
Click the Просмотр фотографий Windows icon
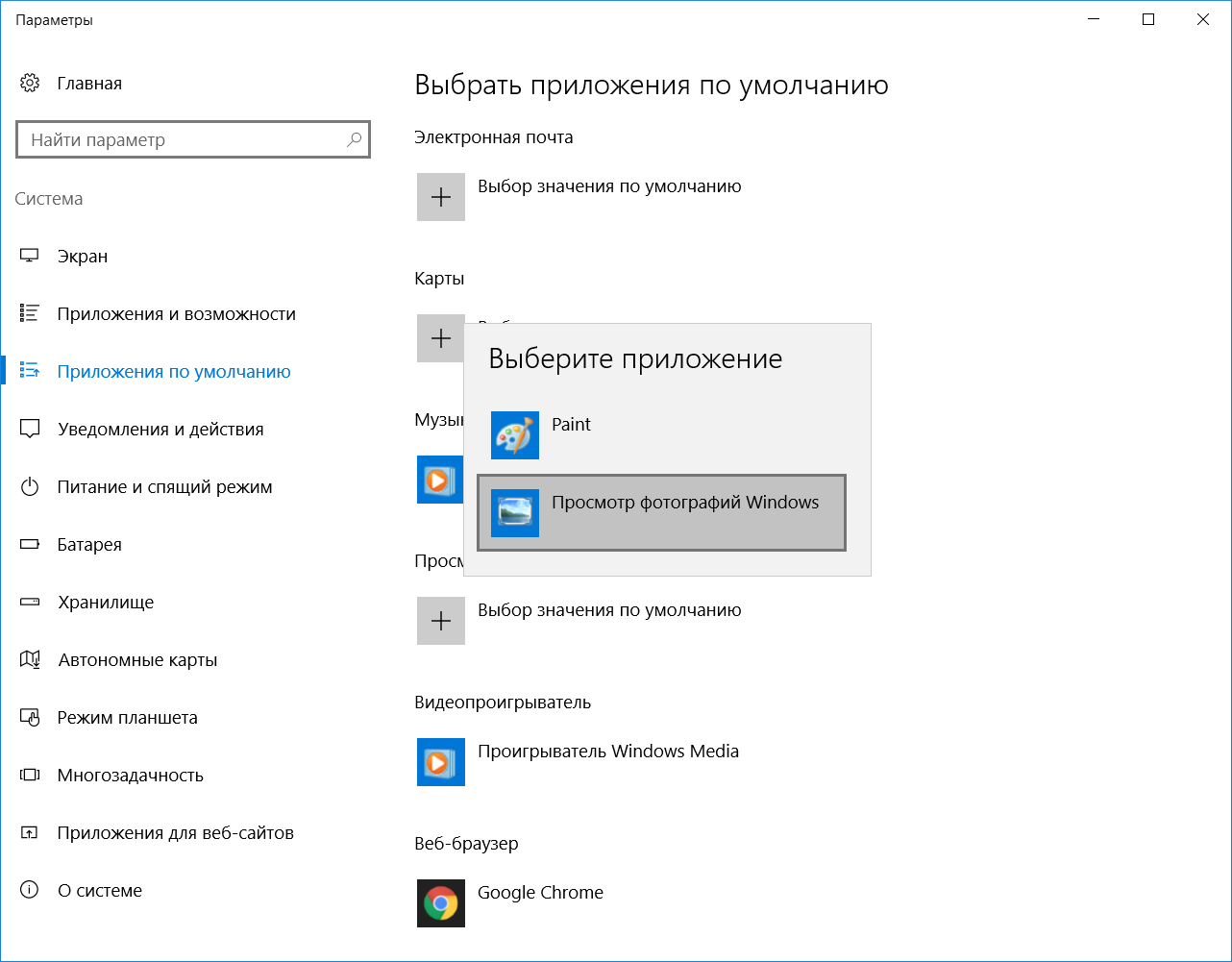[515, 513]
